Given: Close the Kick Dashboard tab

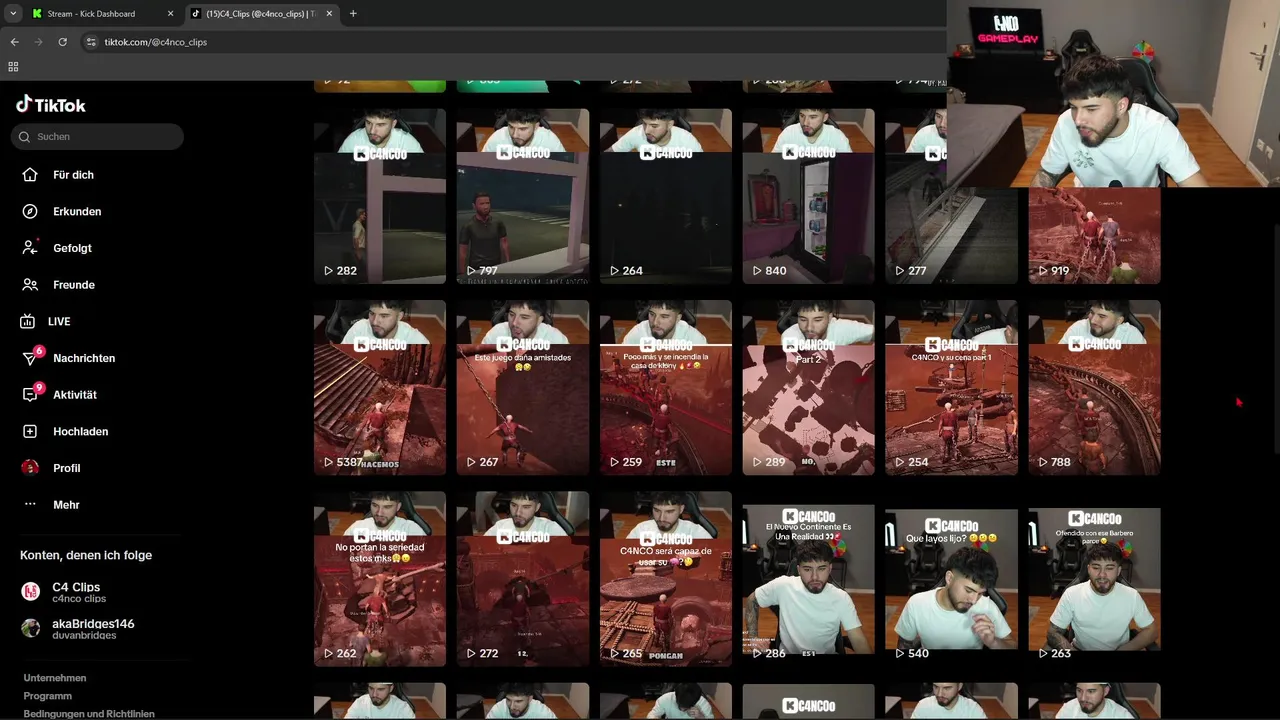Looking at the screenshot, I should coord(170,14).
